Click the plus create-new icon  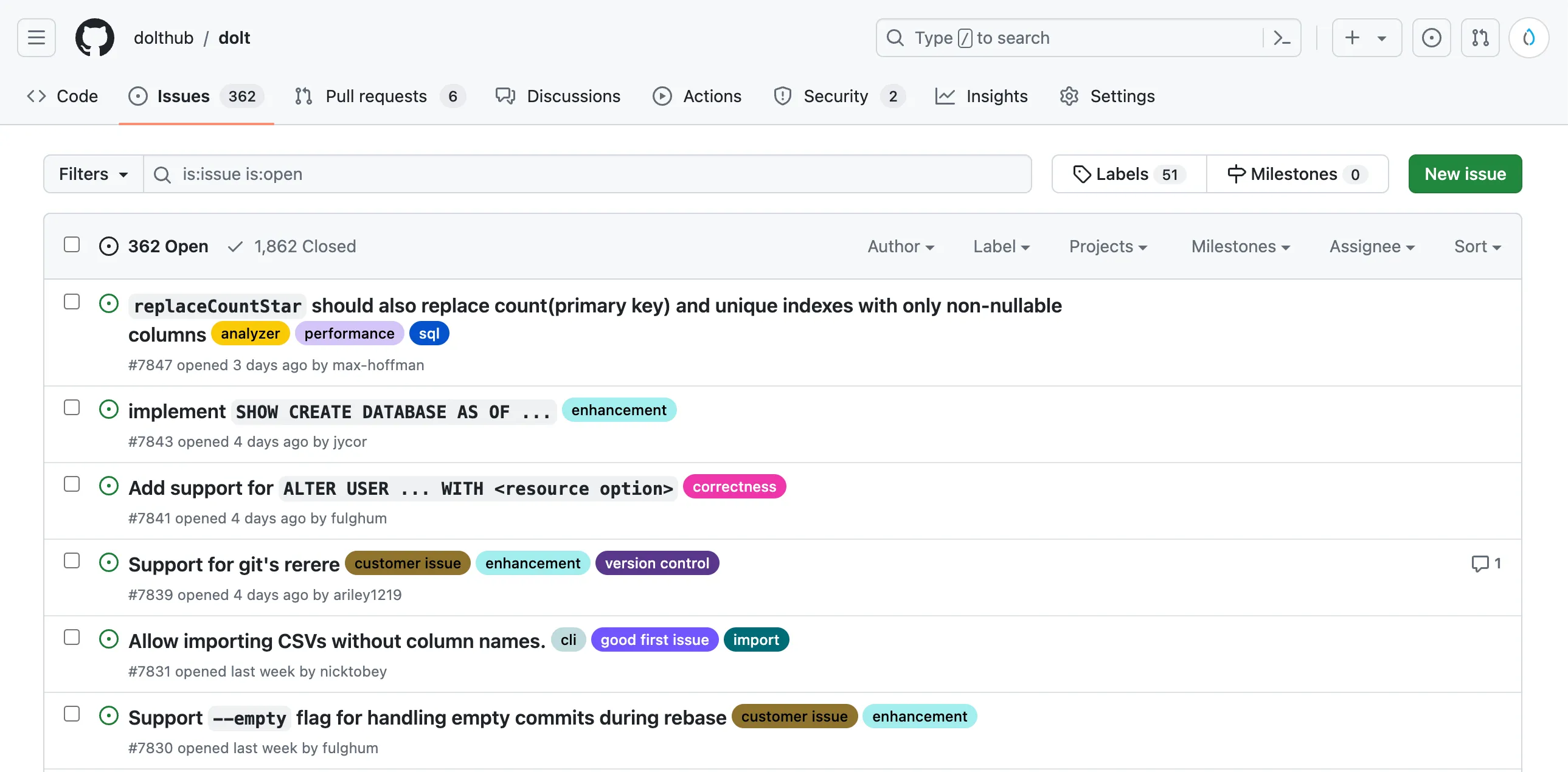(x=1352, y=38)
